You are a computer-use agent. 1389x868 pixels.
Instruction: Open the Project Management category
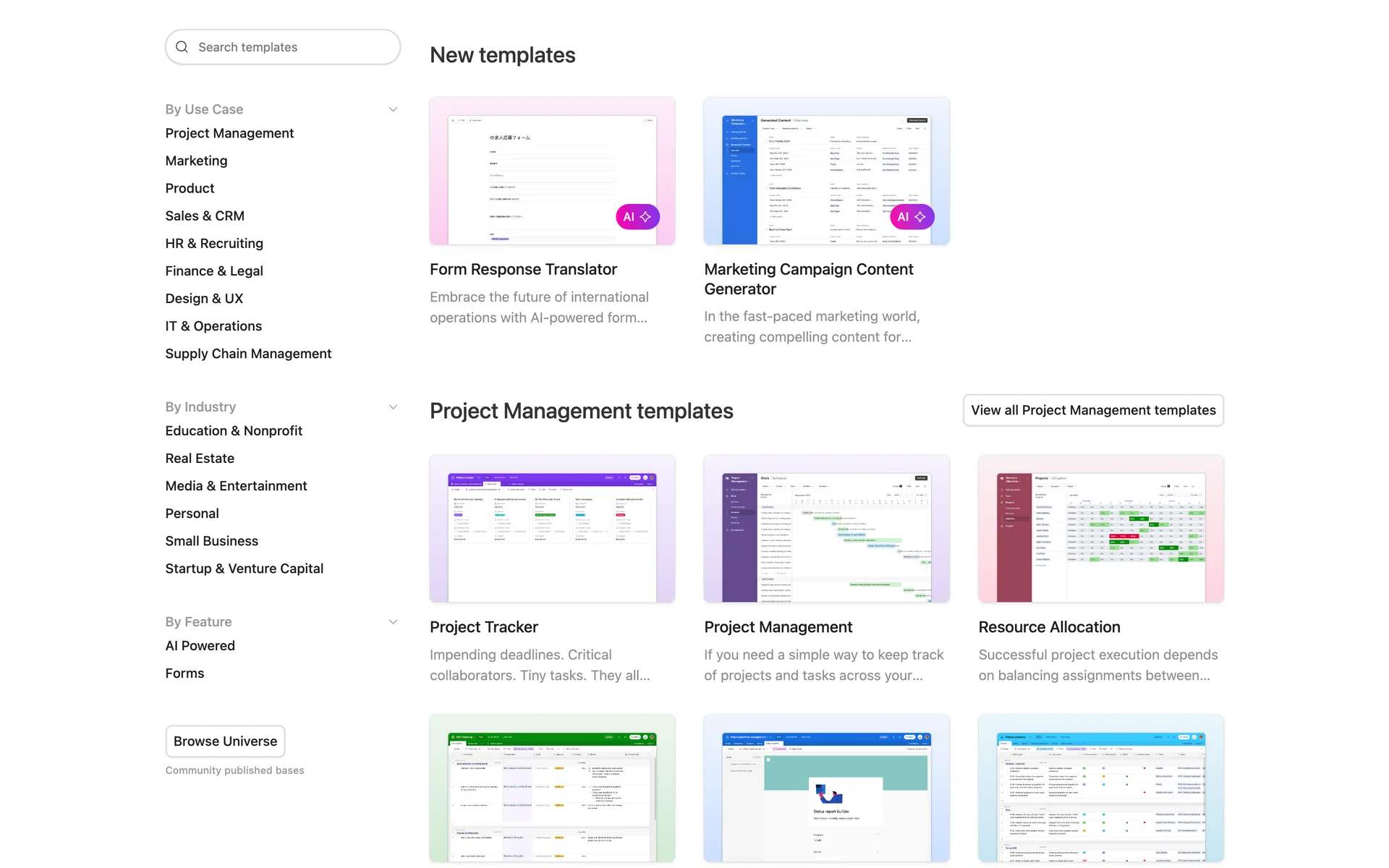229,133
